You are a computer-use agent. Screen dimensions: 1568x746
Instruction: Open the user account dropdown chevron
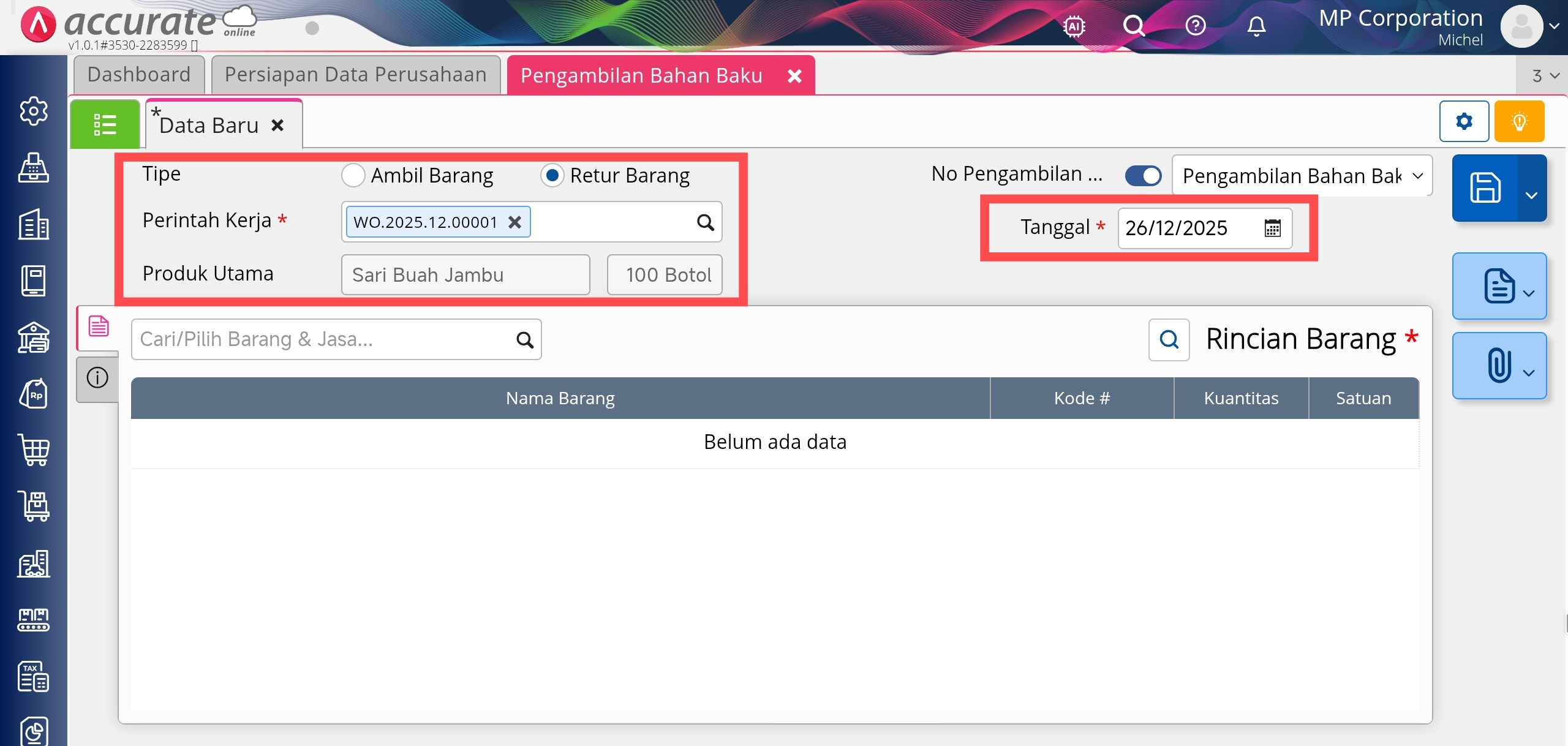(1554, 26)
